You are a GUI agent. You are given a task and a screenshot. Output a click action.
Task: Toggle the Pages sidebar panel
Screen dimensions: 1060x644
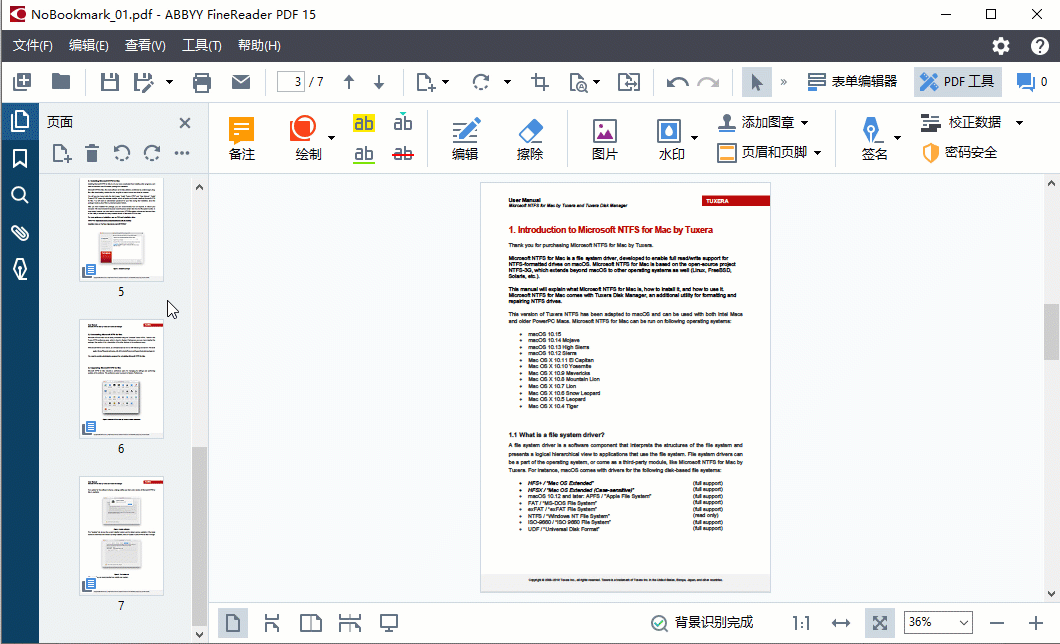point(20,122)
